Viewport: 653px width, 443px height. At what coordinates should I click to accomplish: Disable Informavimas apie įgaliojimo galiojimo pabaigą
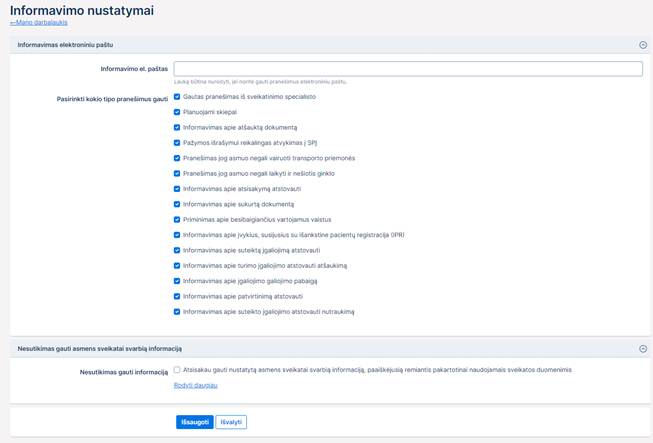click(x=177, y=281)
